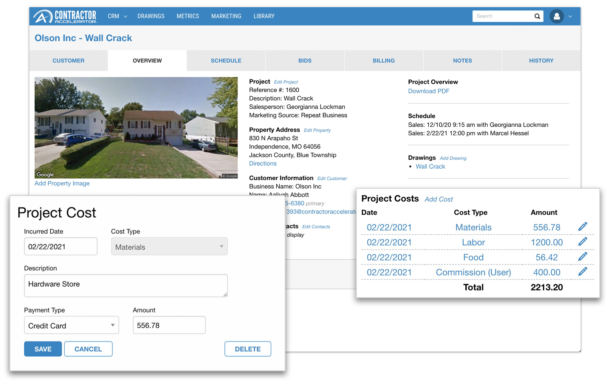610x381 pixels.
Task: Edit the Food cost row via pencil icon
Action: [x=582, y=257]
